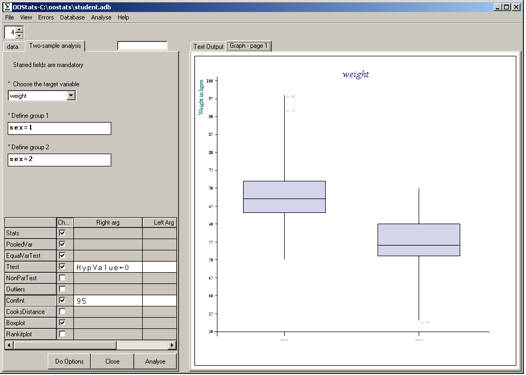Click the weight graph title
This screenshot has height=375, width=526.
(x=356, y=74)
